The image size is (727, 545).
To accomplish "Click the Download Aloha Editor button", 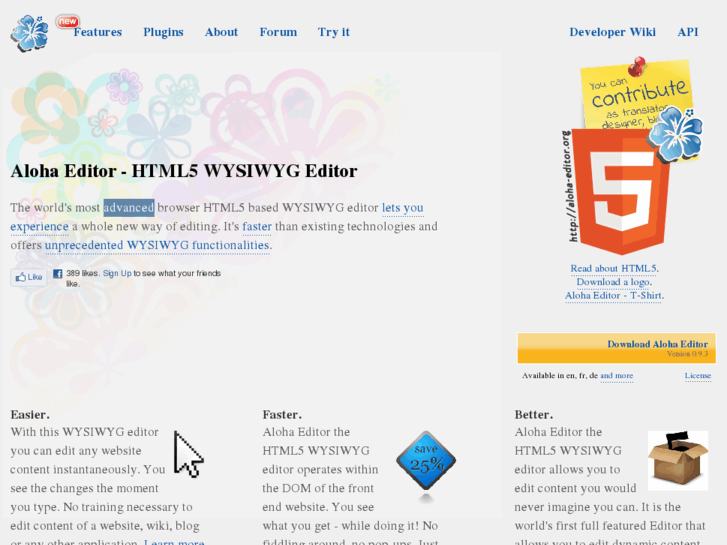I will [x=617, y=348].
